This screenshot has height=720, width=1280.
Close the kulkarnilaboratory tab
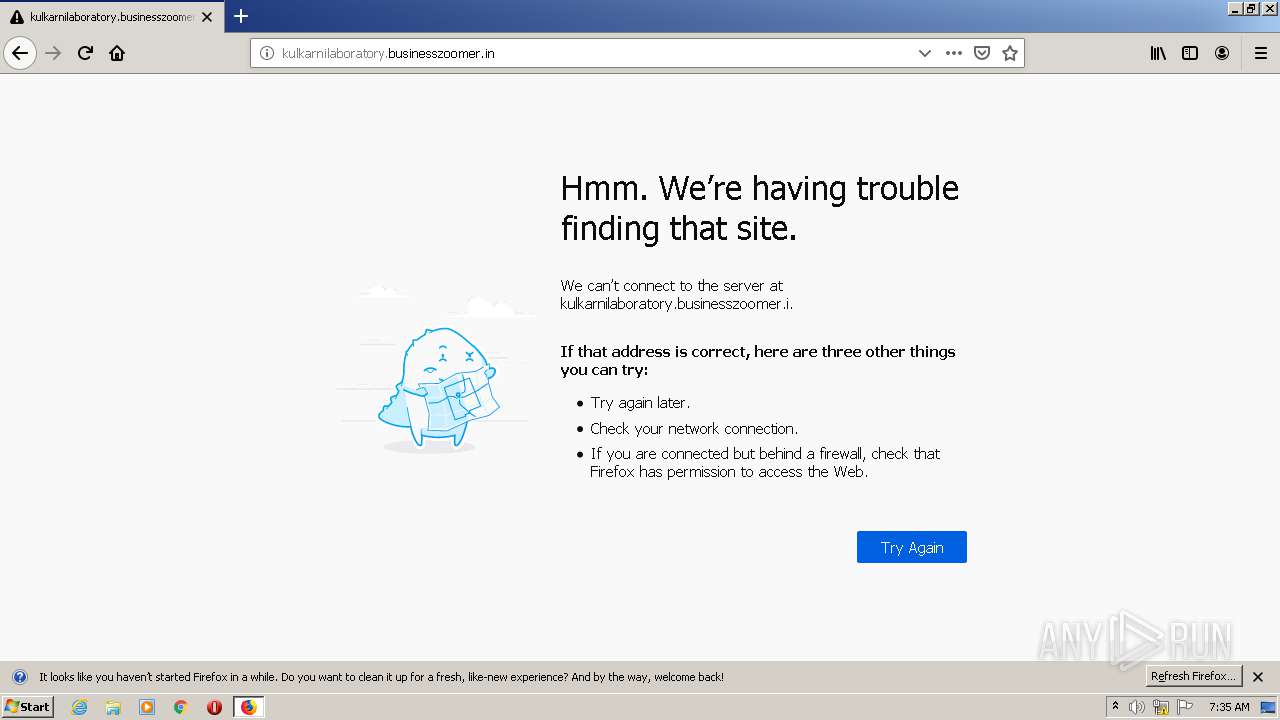[207, 17]
